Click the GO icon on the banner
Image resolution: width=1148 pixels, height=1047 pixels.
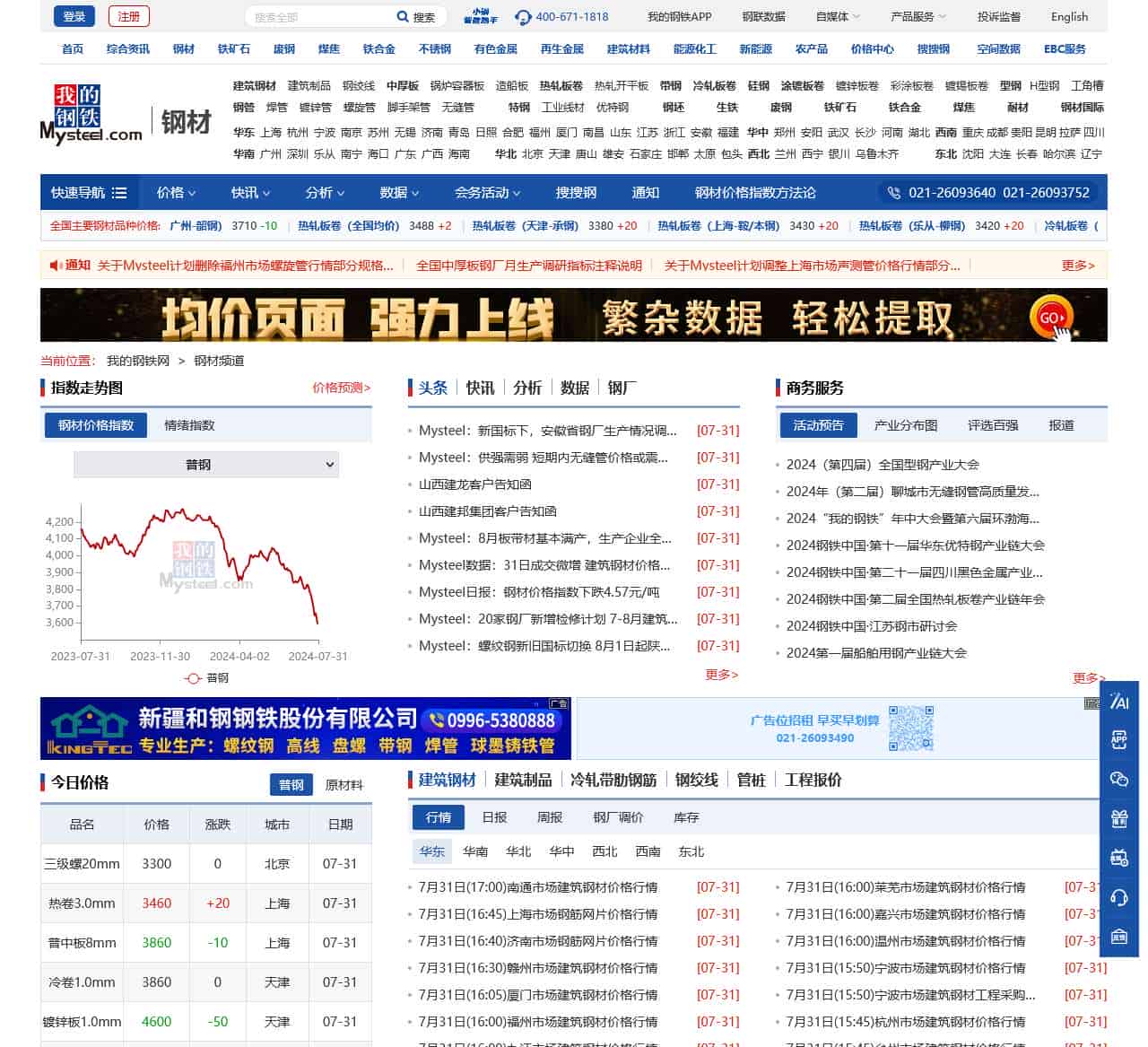[1051, 316]
